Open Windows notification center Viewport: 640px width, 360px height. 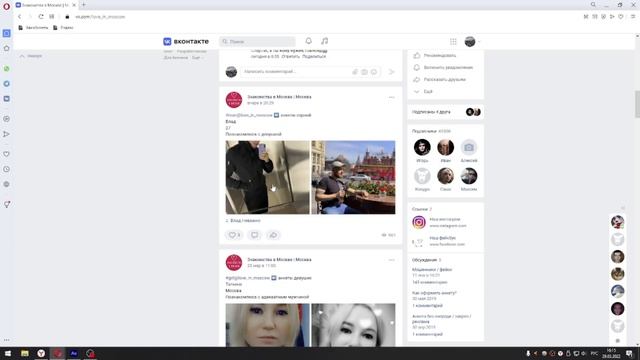(x=629, y=353)
